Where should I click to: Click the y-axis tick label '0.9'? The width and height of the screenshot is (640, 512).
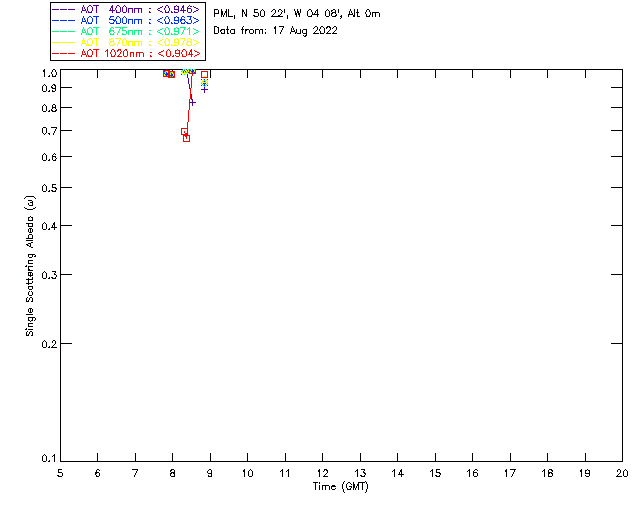(x=49, y=88)
